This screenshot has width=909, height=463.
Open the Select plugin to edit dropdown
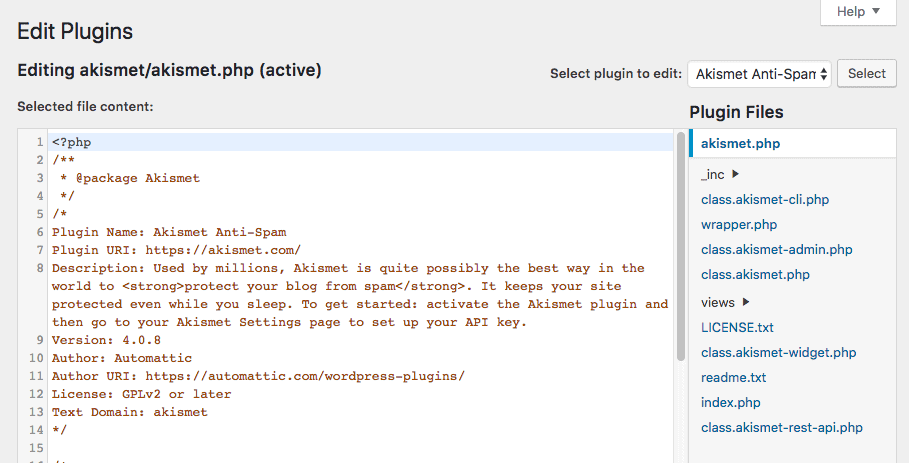759,73
